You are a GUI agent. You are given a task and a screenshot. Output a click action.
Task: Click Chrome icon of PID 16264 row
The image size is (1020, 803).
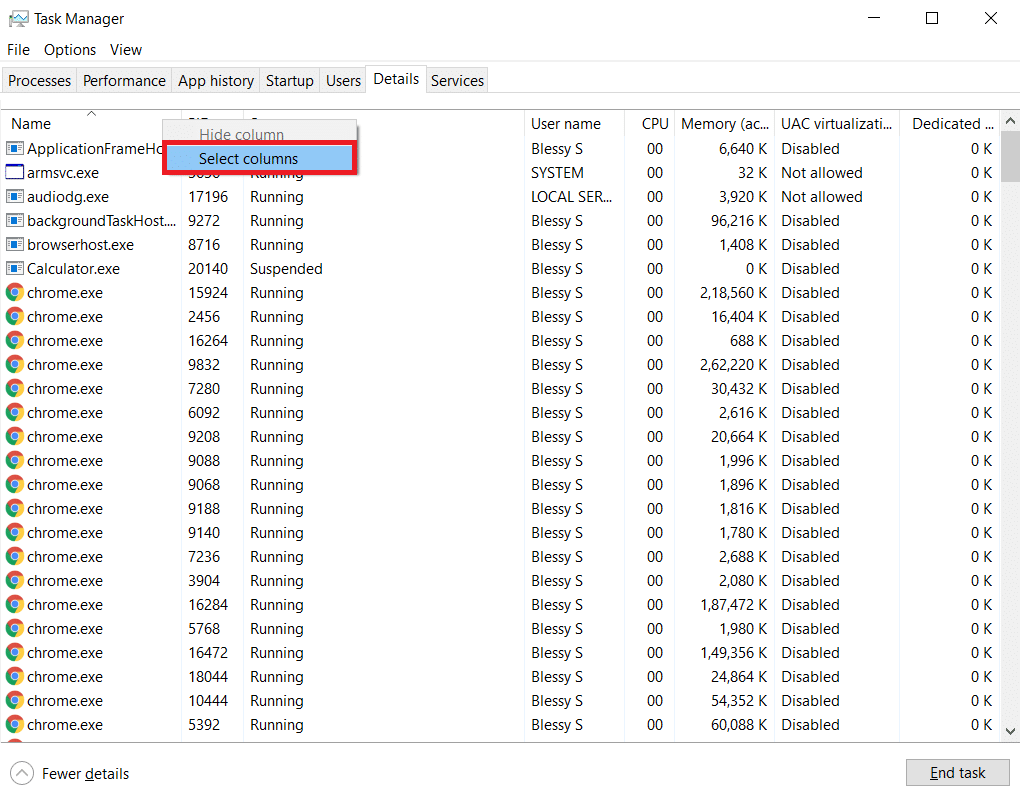tap(15, 341)
